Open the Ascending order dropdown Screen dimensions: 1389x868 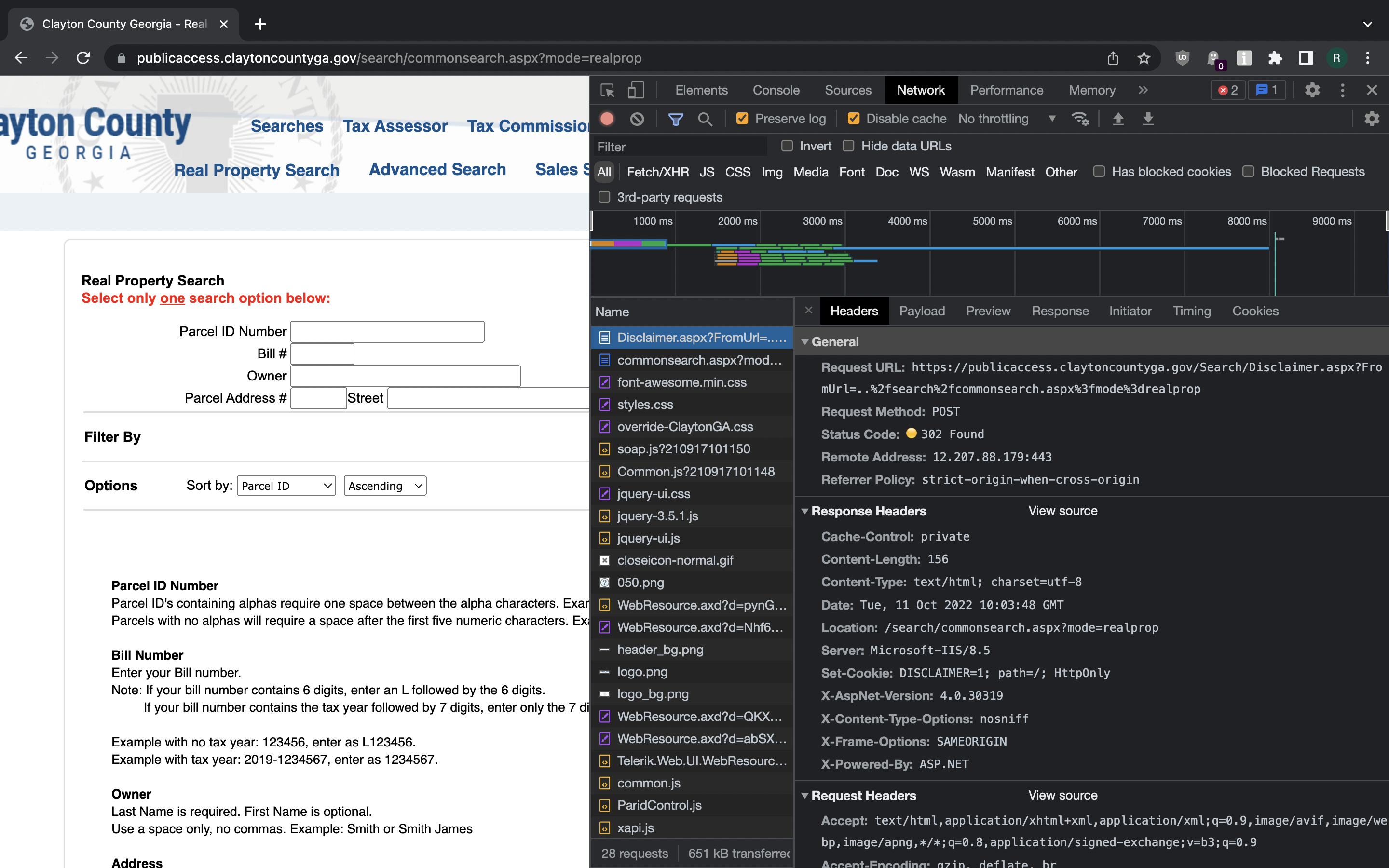point(384,486)
